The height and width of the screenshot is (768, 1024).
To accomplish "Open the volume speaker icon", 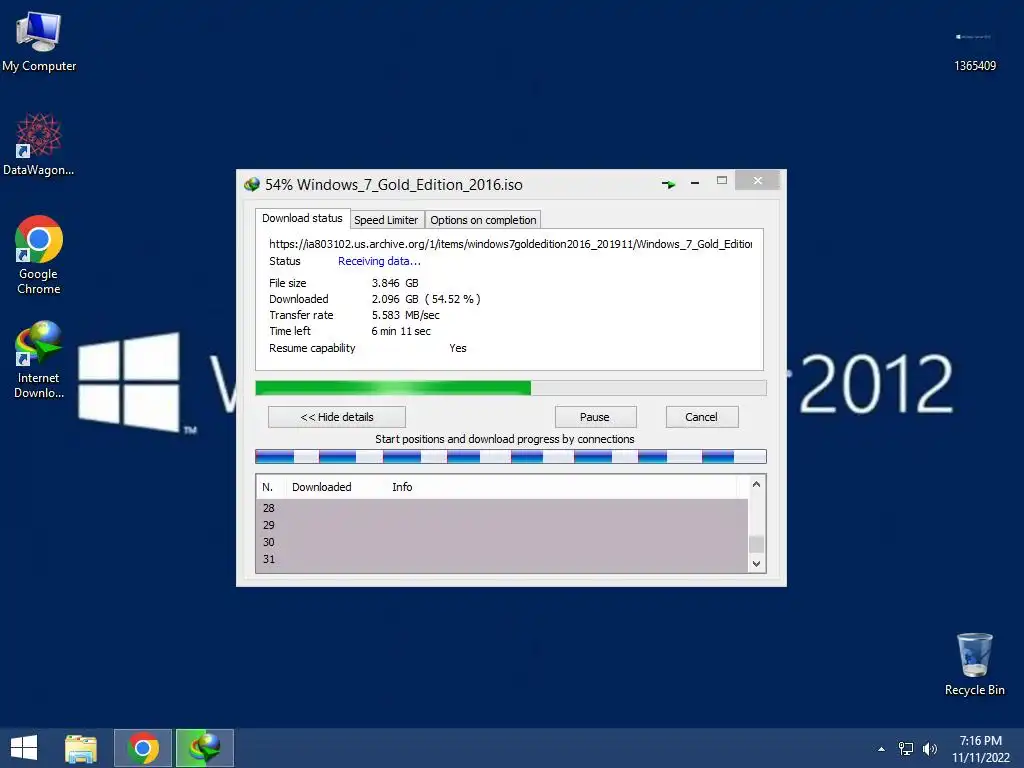I will pos(930,748).
